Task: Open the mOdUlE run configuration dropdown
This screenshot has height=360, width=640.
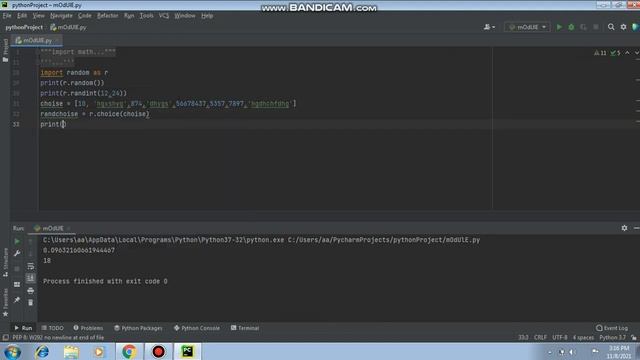Action: pos(527,27)
